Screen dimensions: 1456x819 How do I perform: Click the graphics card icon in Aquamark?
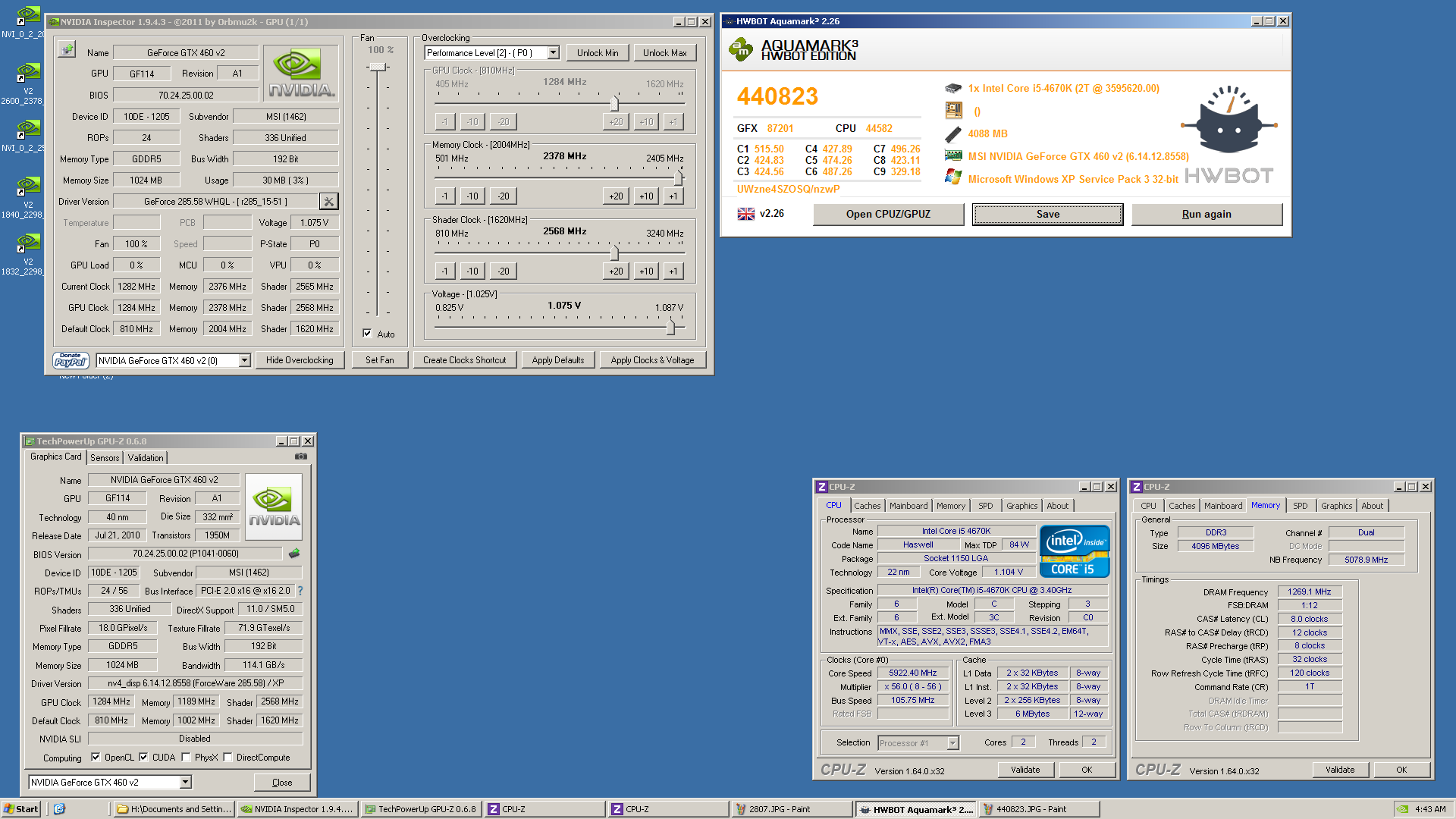pyautogui.click(x=953, y=155)
